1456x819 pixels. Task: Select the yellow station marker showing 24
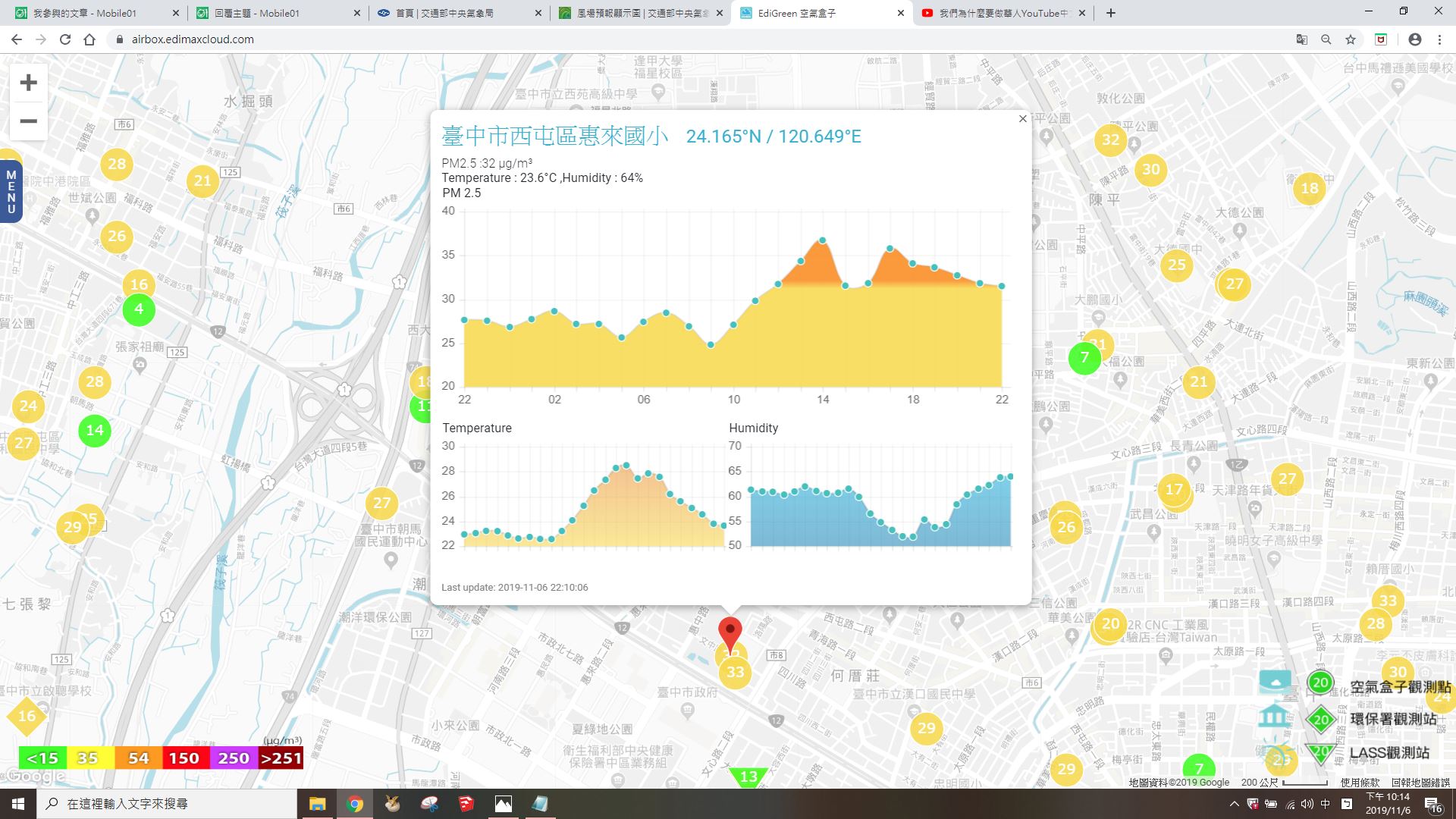28,406
